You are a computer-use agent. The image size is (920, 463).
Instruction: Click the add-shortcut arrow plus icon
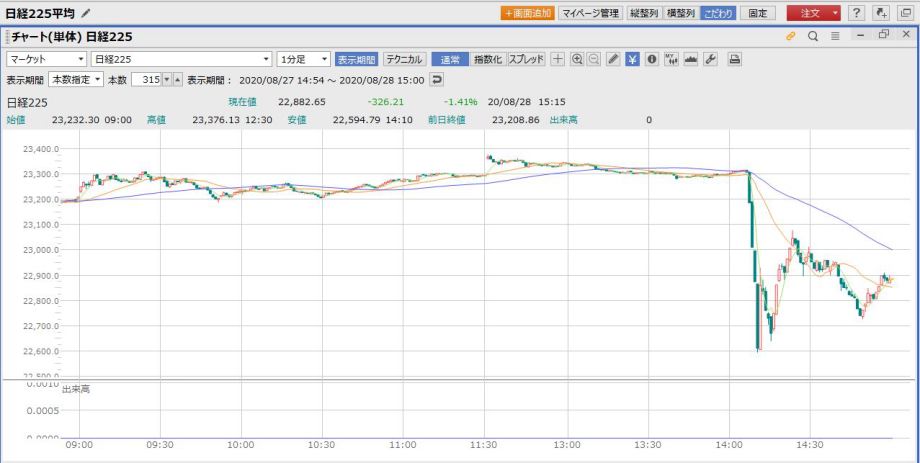881,13
